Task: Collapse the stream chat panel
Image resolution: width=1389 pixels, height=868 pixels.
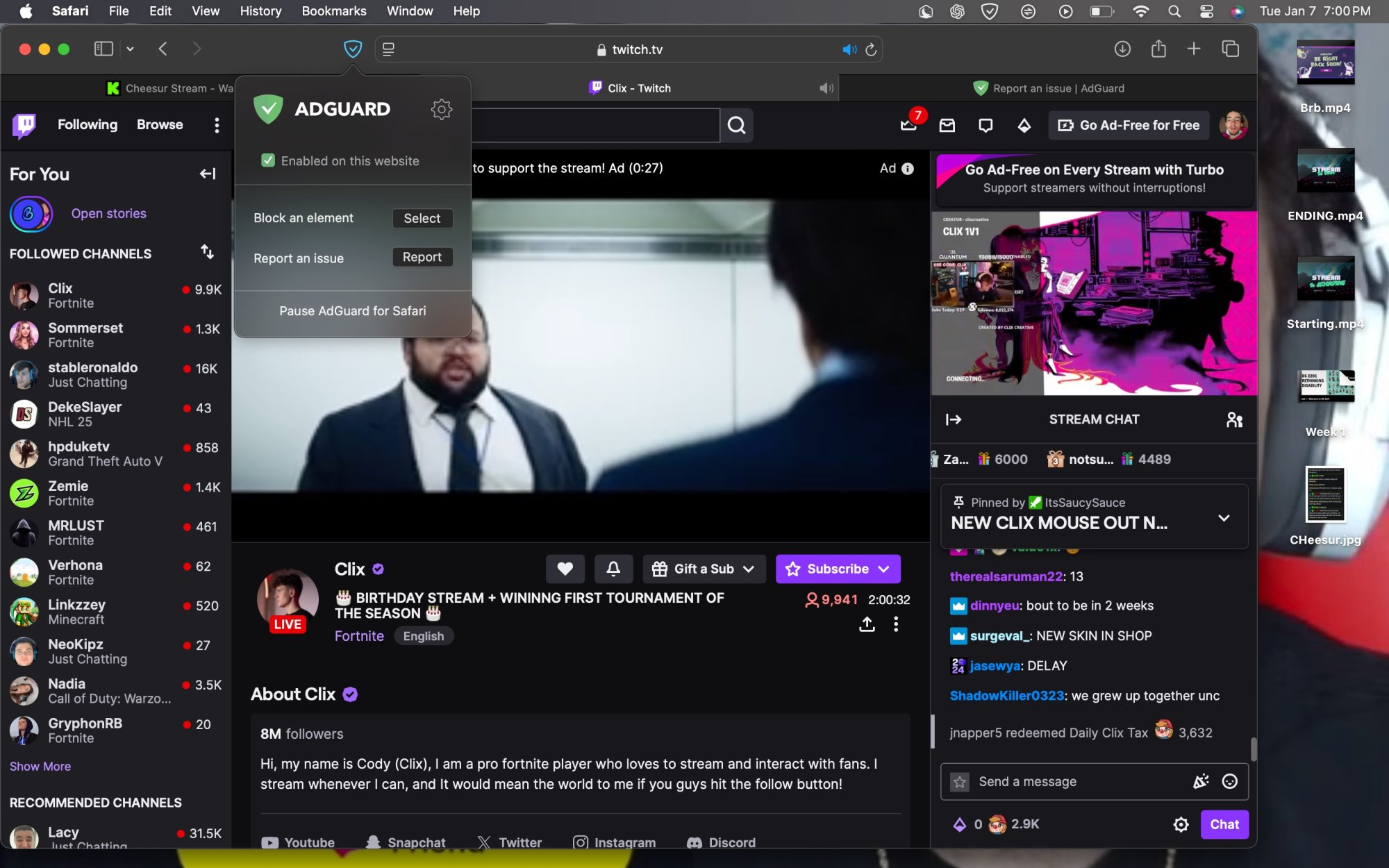Action: click(954, 419)
